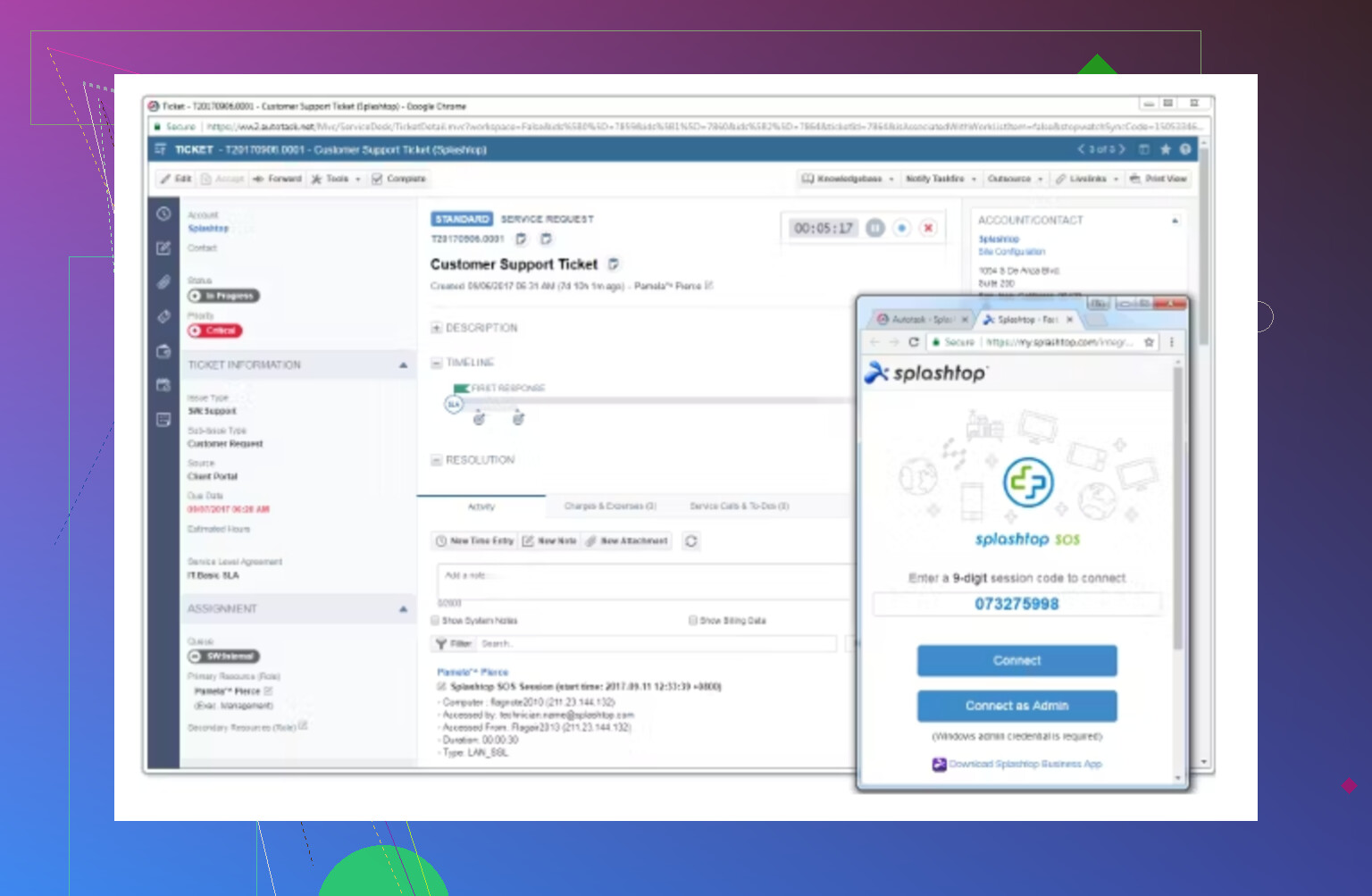The width and height of the screenshot is (1372, 896).
Task: Open the calendar icon in the left sidebar
Action: (163, 385)
